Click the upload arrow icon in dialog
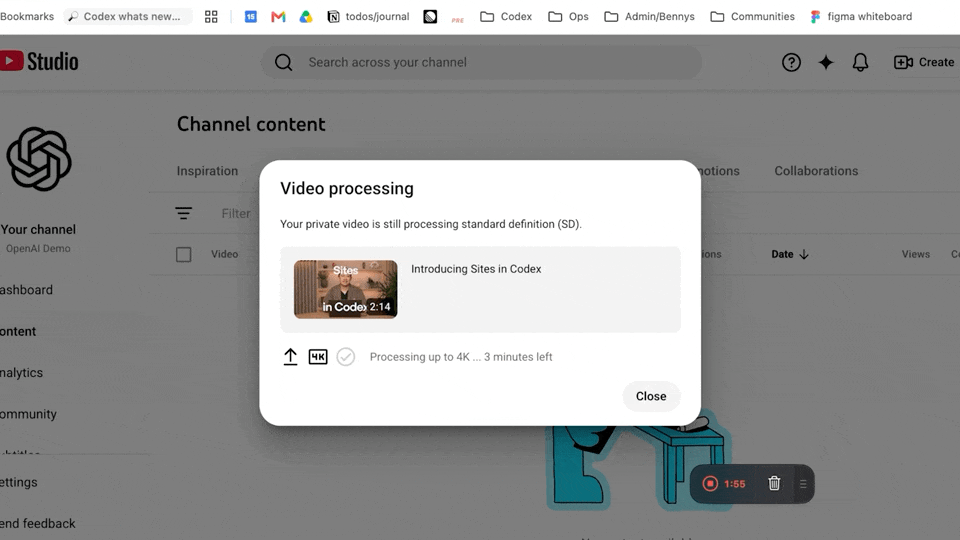 click(x=290, y=356)
